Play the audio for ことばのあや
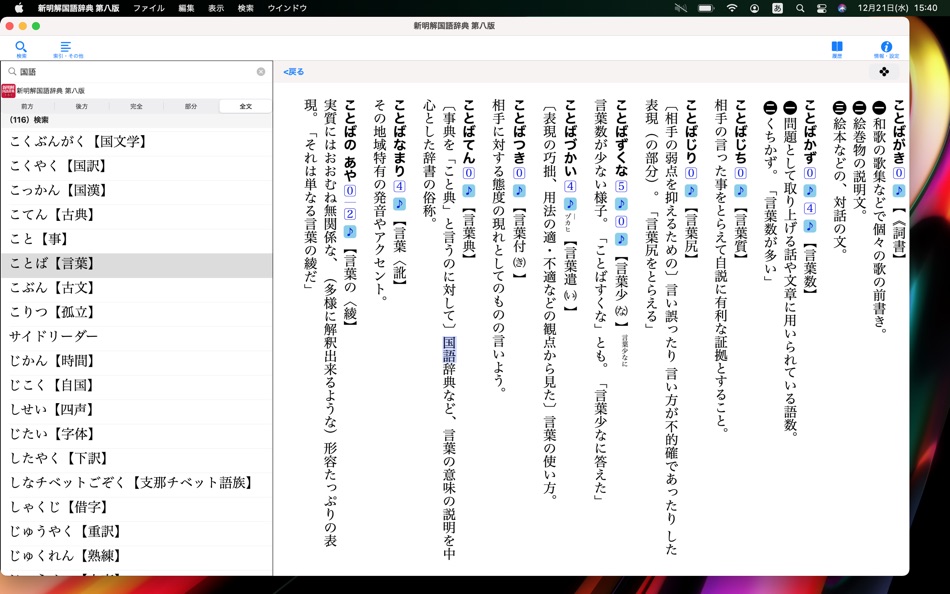The image size is (950, 594). click(x=350, y=232)
